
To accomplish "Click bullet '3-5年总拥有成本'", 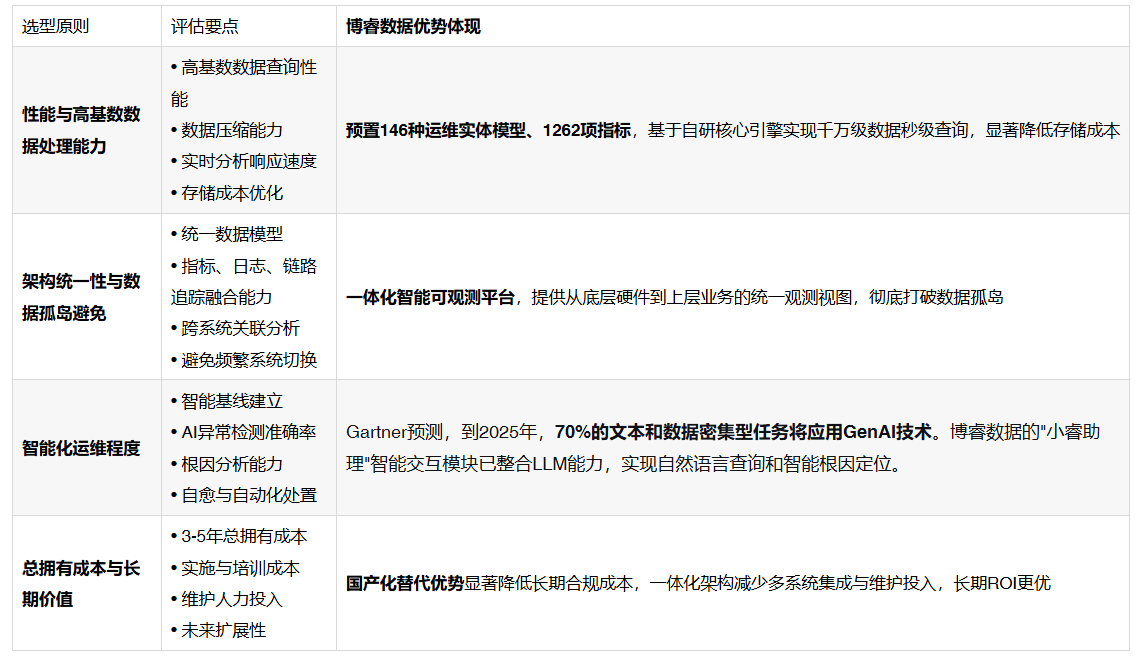I will [x=239, y=536].
